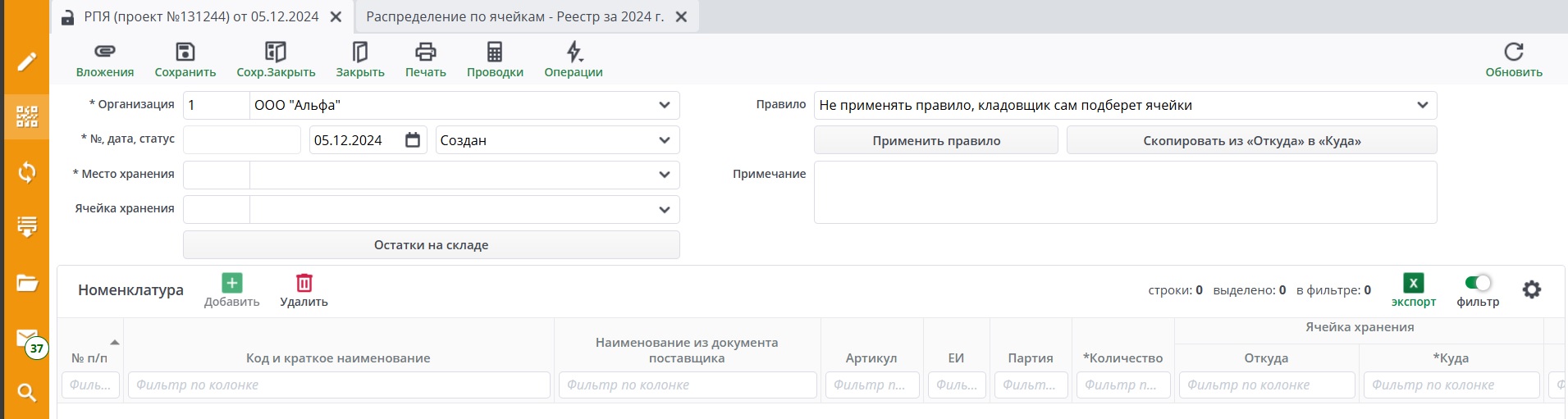Click the Применить правило button

click(935, 140)
